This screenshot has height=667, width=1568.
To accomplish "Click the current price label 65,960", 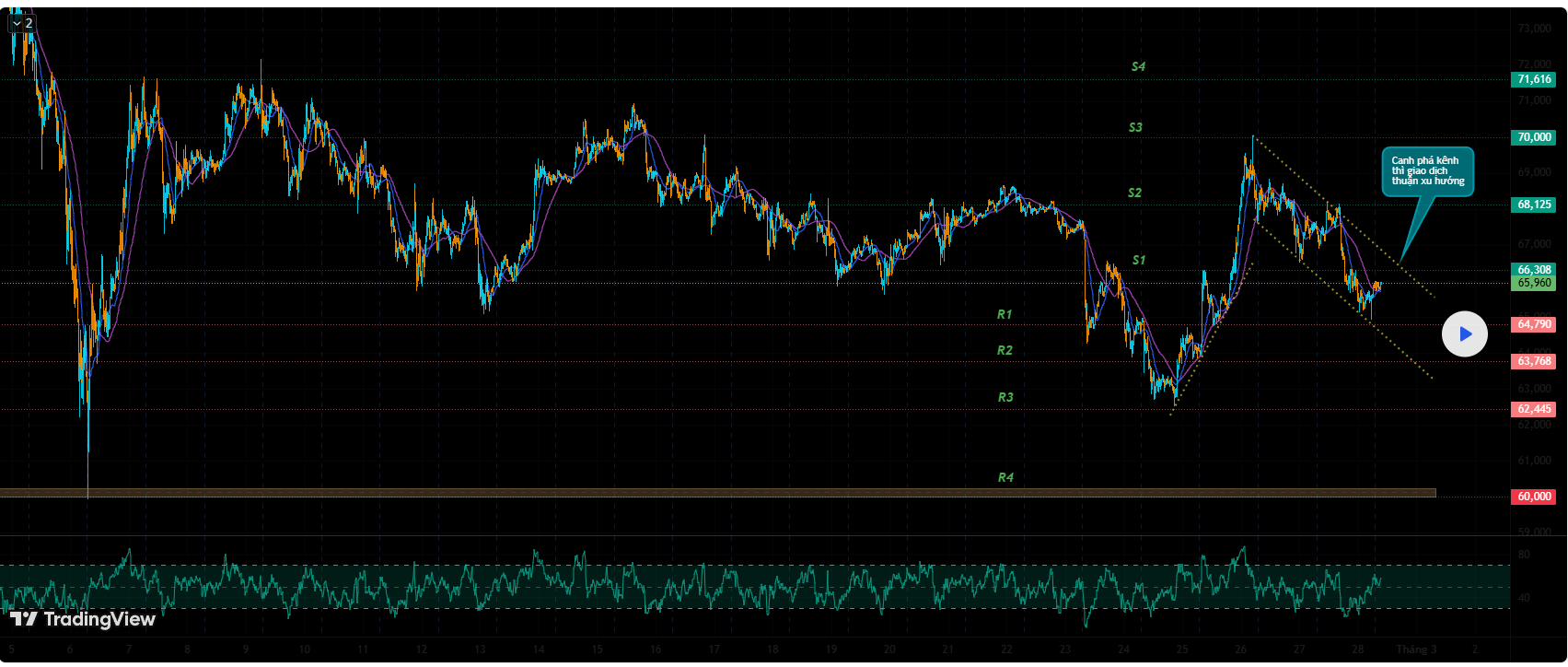I will (x=1533, y=283).
